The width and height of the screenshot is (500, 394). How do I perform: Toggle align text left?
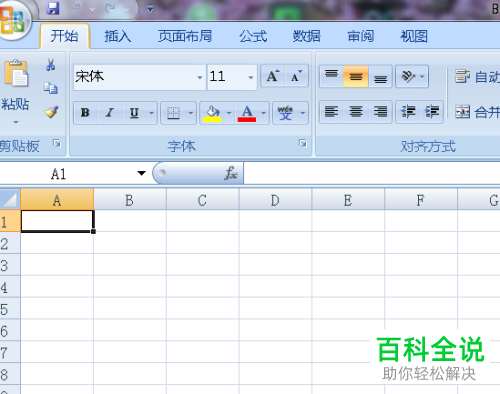pyautogui.click(x=331, y=112)
